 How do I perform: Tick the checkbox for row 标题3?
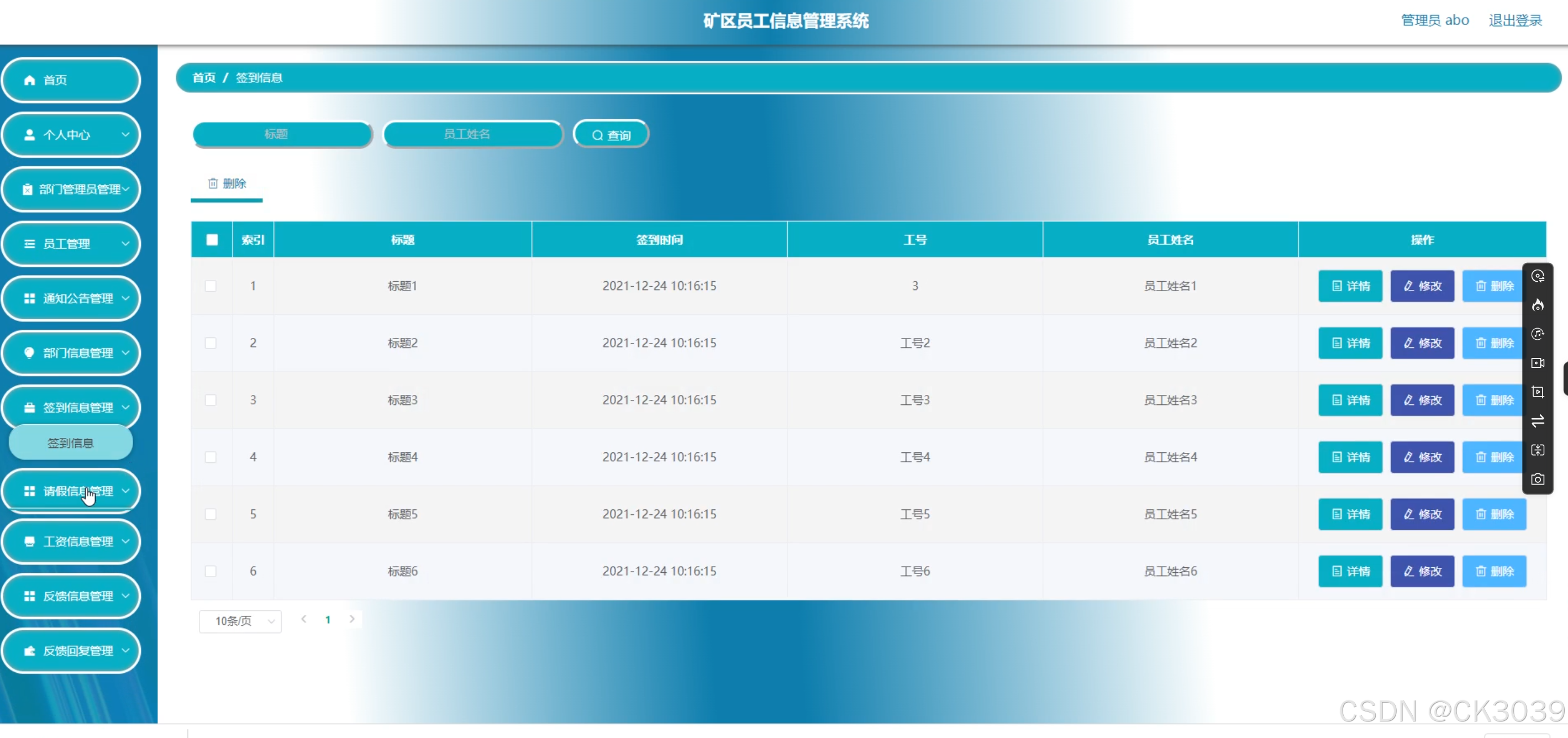click(211, 400)
